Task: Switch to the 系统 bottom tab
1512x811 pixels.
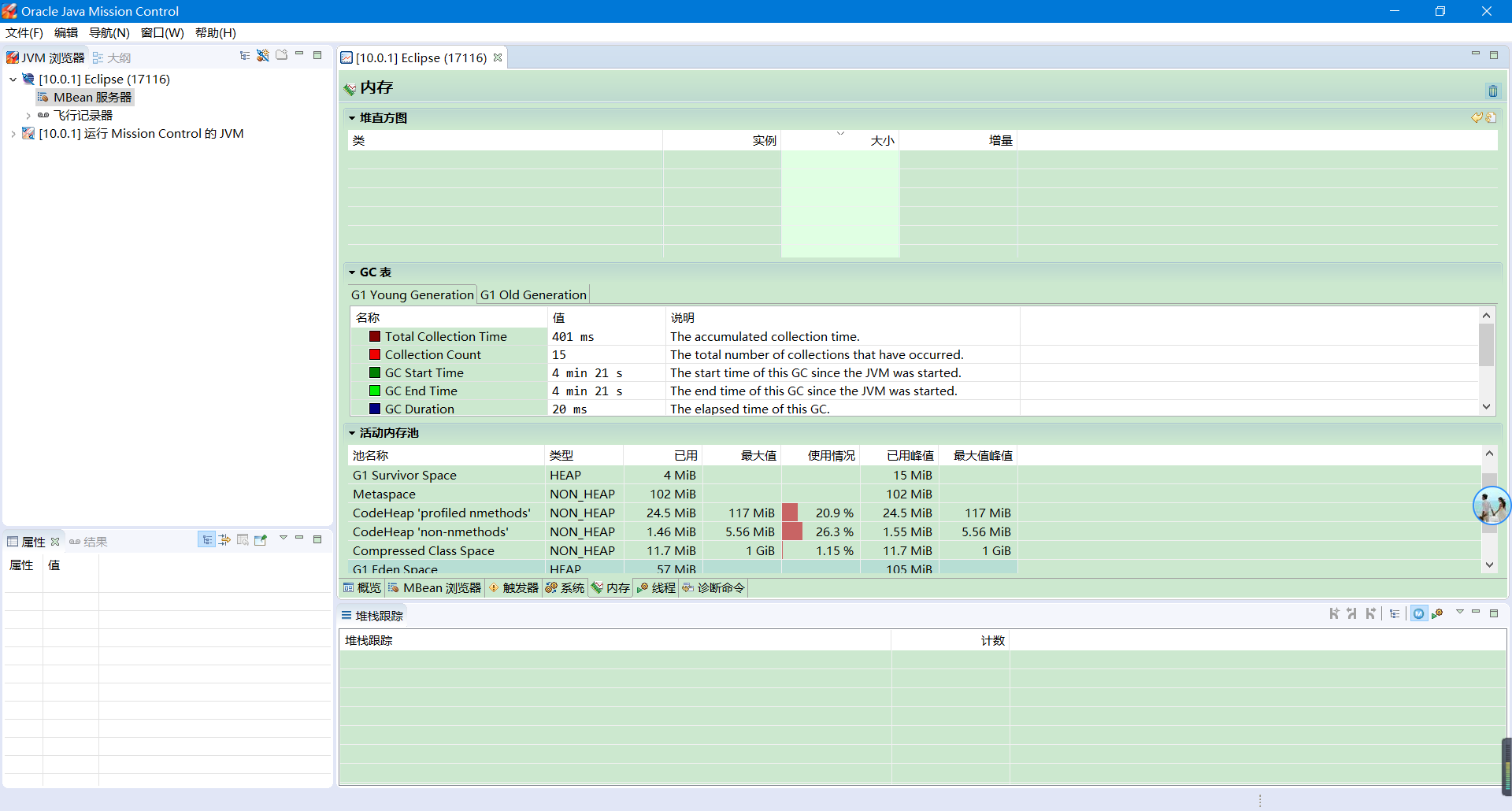Action: pyautogui.click(x=565, y=588)
